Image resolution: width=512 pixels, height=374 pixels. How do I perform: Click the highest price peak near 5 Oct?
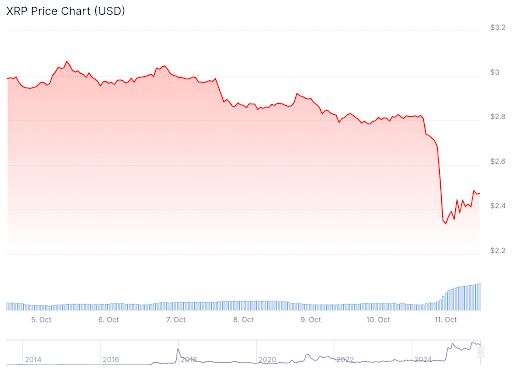67,62
